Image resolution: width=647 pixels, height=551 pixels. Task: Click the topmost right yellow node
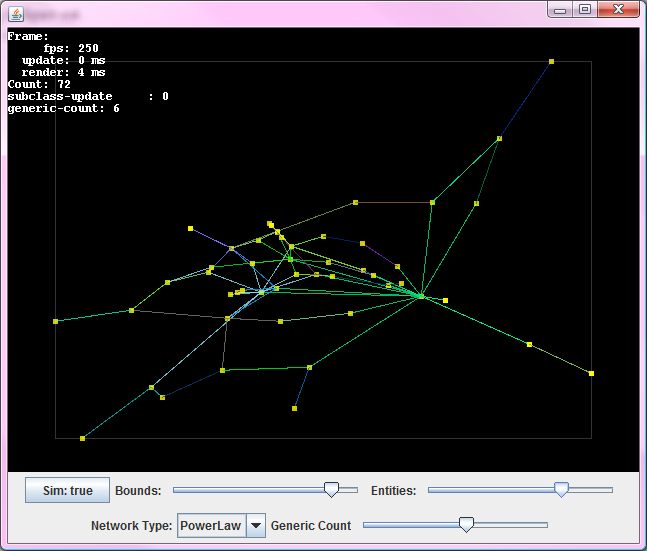(x=551, y=62)
